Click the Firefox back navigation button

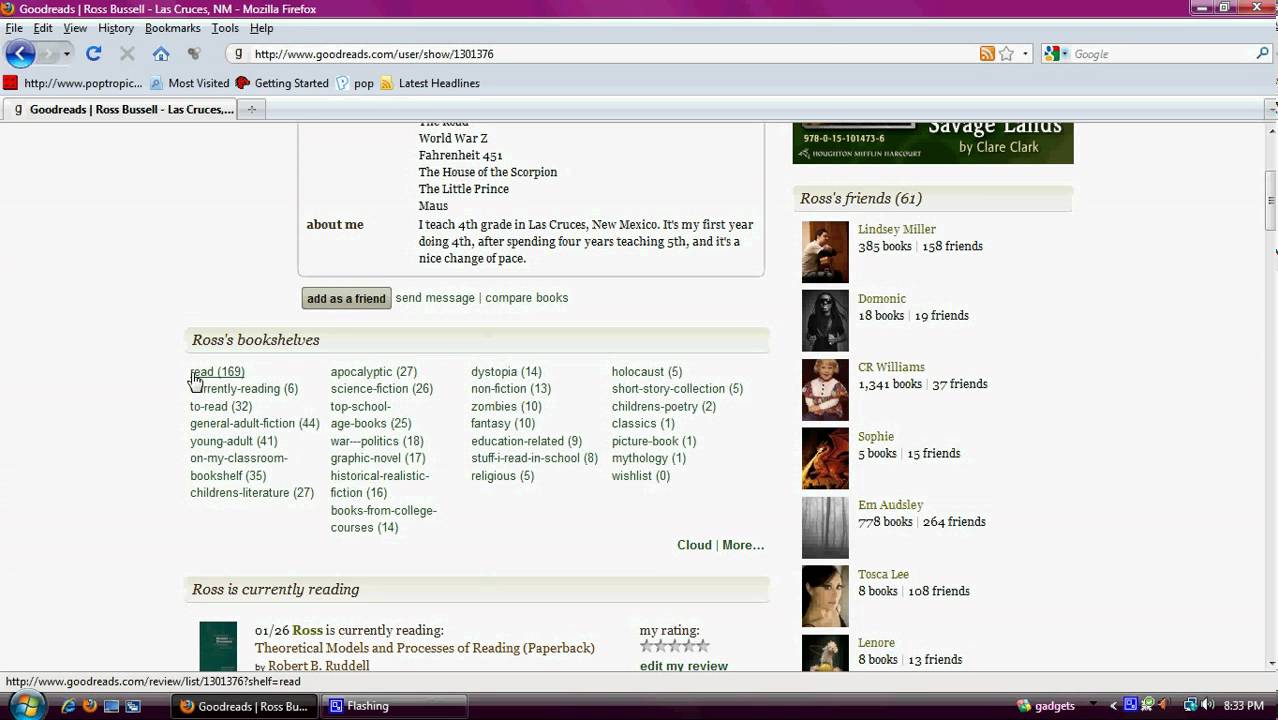(21, 54)
